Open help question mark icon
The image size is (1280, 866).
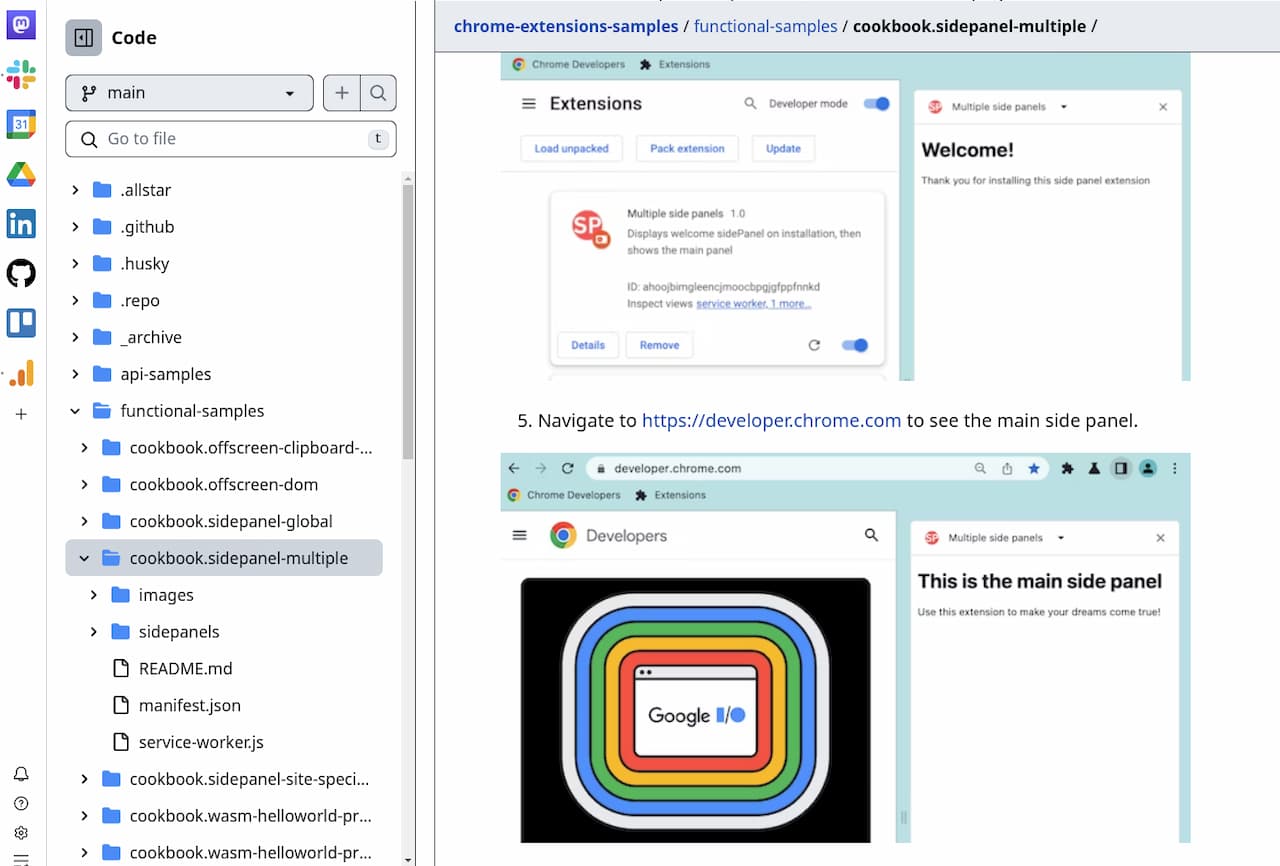pos(21,803)
